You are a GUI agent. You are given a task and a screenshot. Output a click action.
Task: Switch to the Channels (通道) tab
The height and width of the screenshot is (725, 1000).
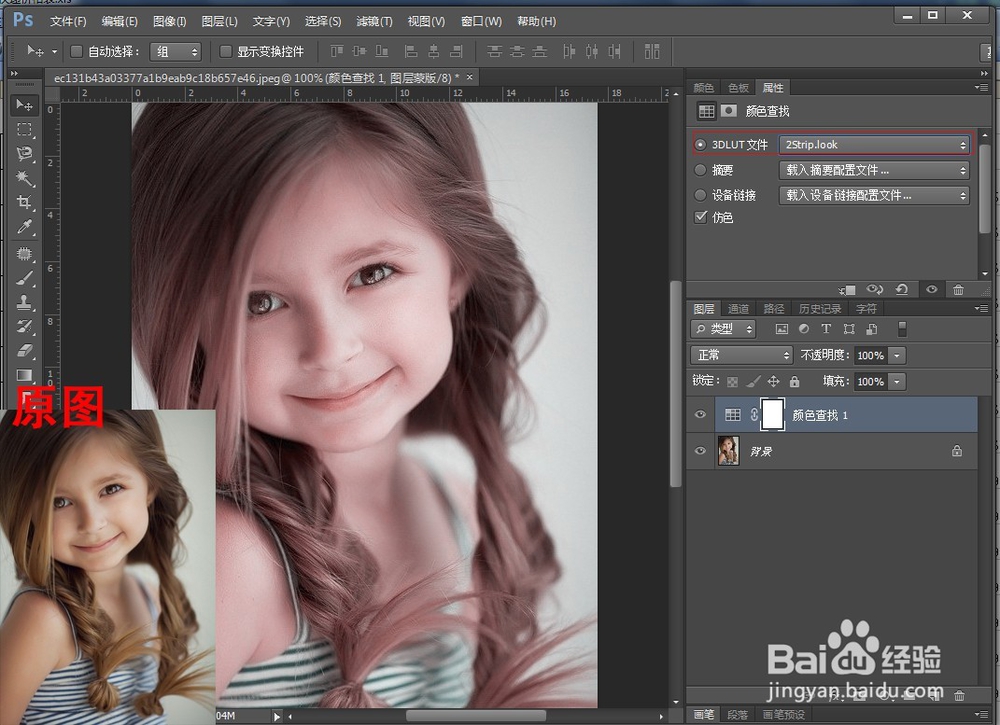[x=738, y=309]
